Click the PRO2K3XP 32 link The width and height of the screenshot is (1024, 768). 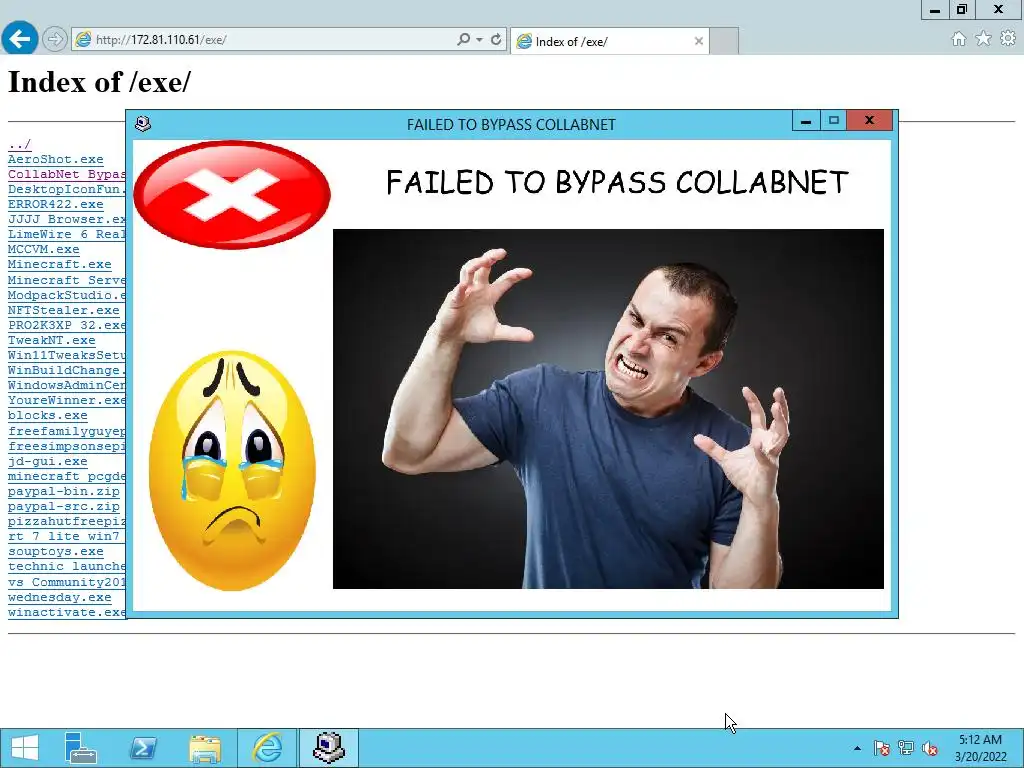67,325
